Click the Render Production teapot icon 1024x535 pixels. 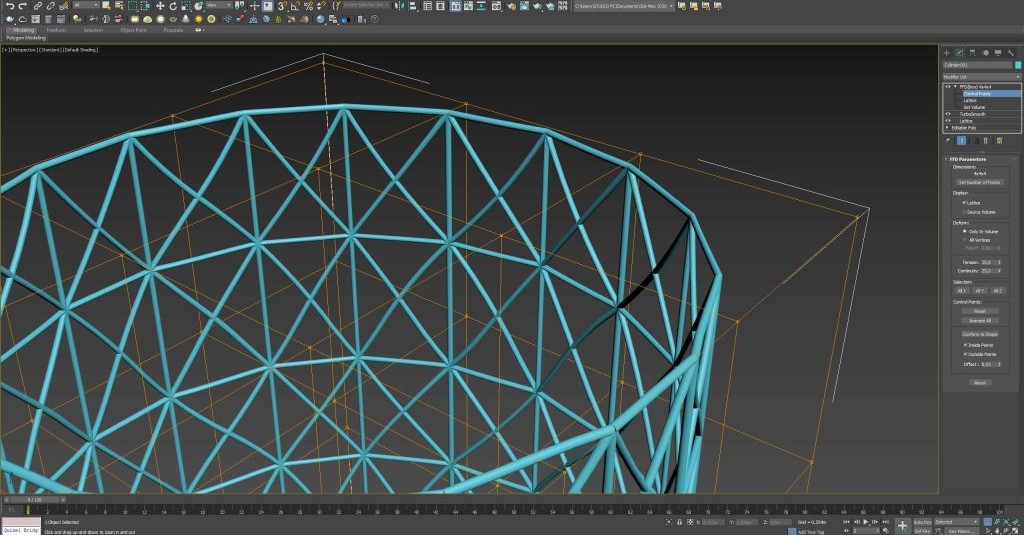click(537, 6)
